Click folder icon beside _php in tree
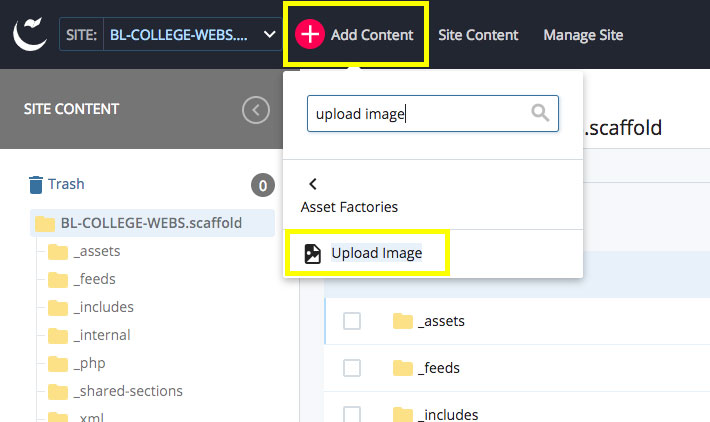 [x=58, y=364]
